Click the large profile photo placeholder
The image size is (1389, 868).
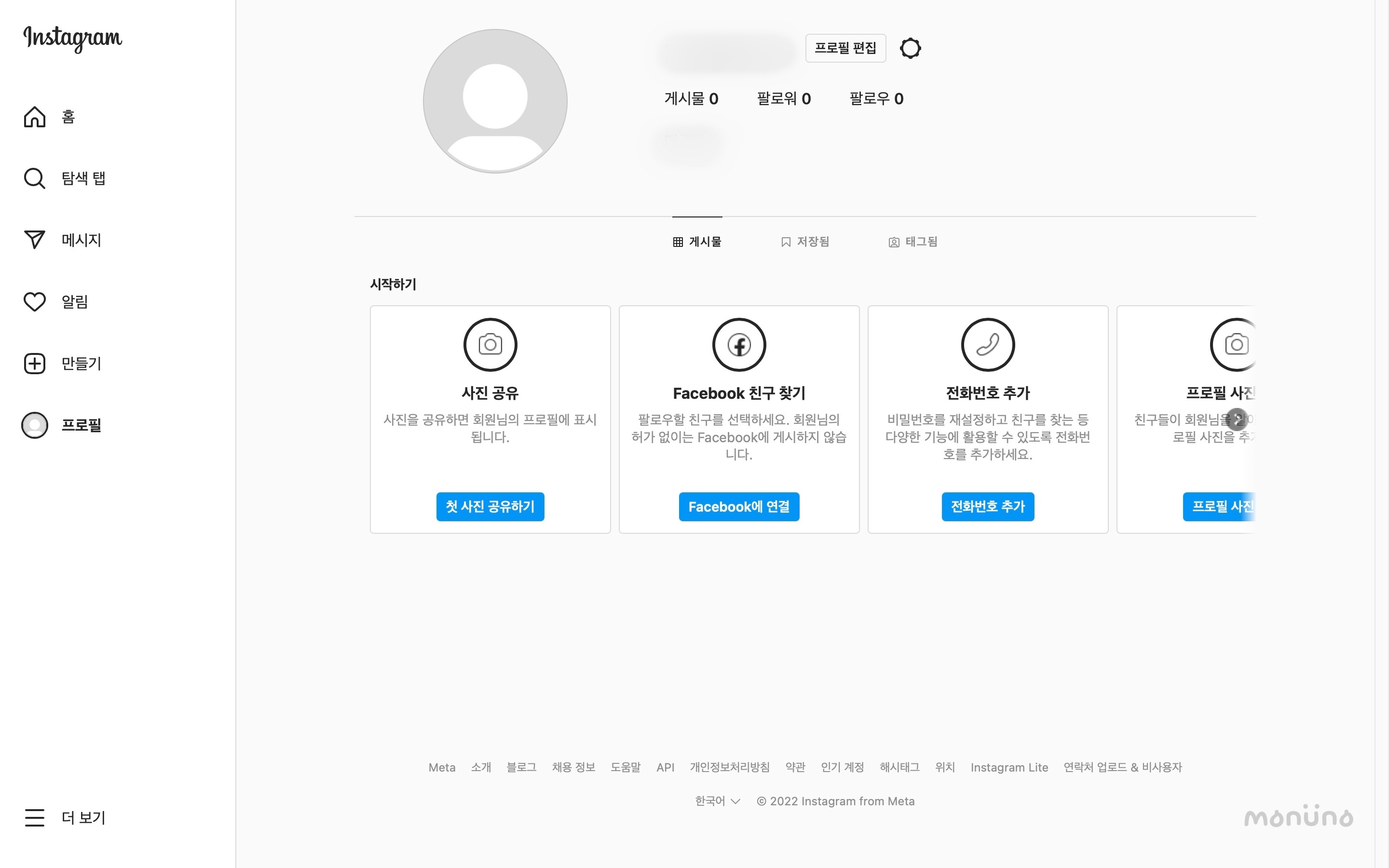pos(495,101)
